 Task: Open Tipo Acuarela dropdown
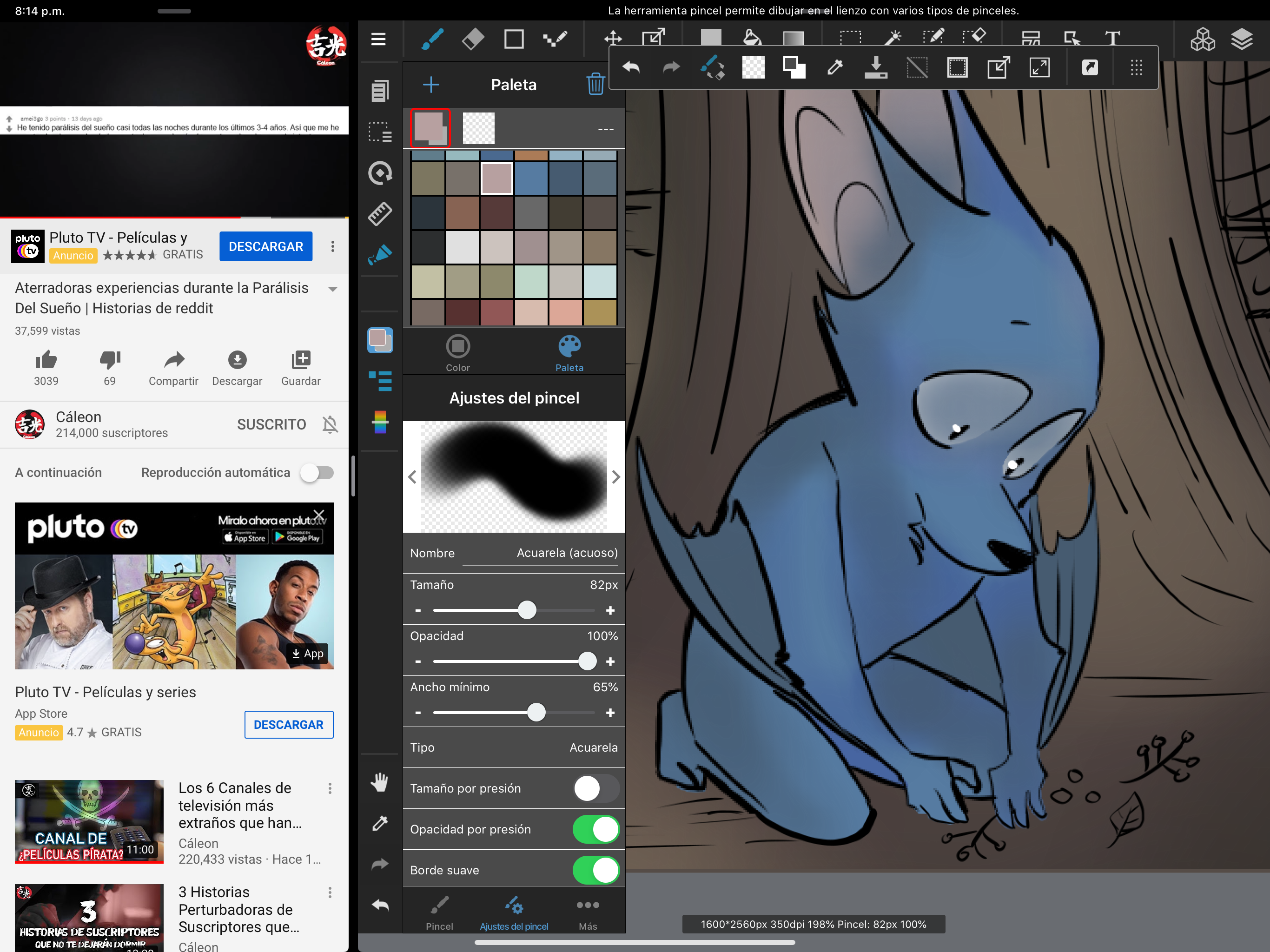[593, 747]
